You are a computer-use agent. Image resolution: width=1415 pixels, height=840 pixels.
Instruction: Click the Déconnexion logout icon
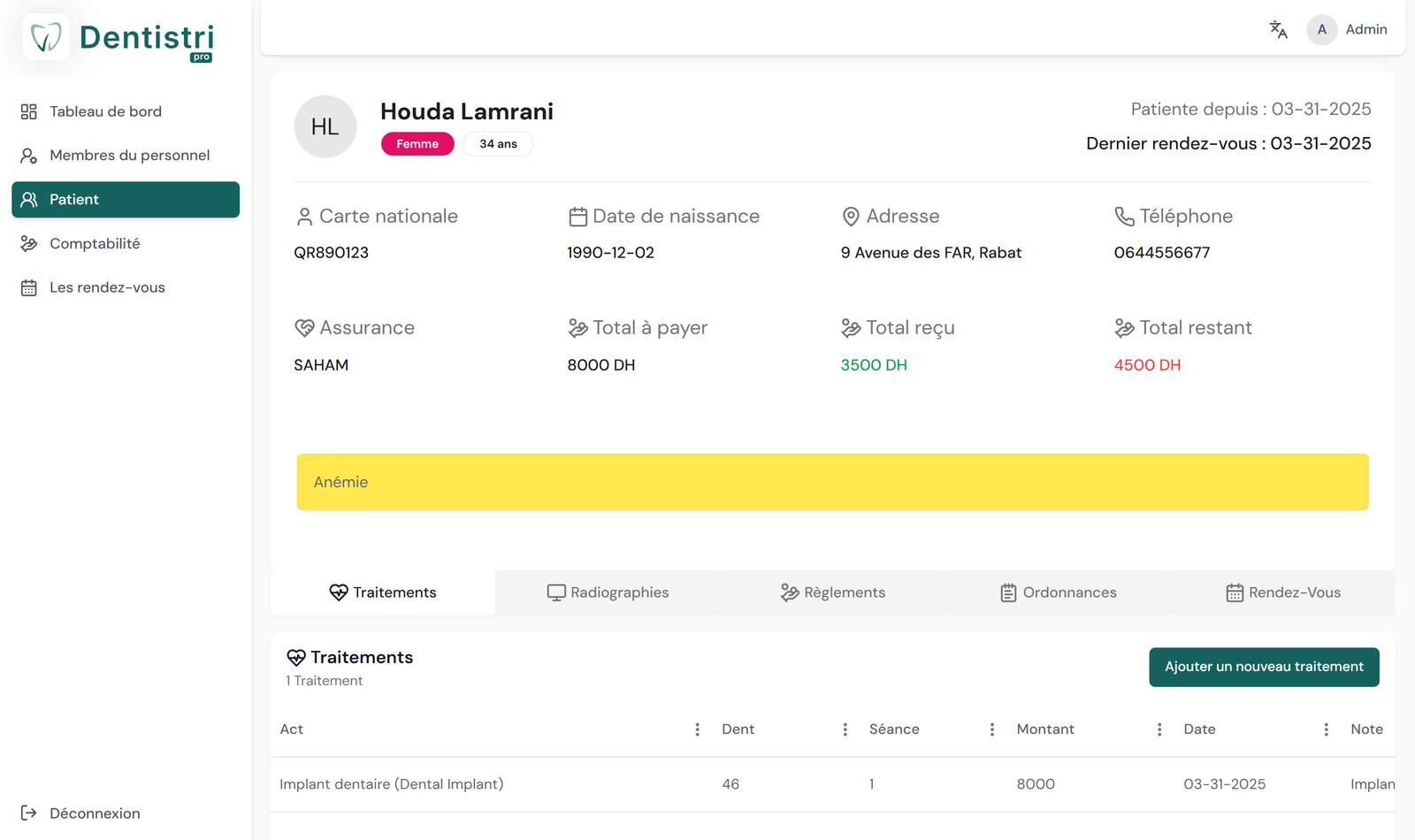click(x=29, y=813)
